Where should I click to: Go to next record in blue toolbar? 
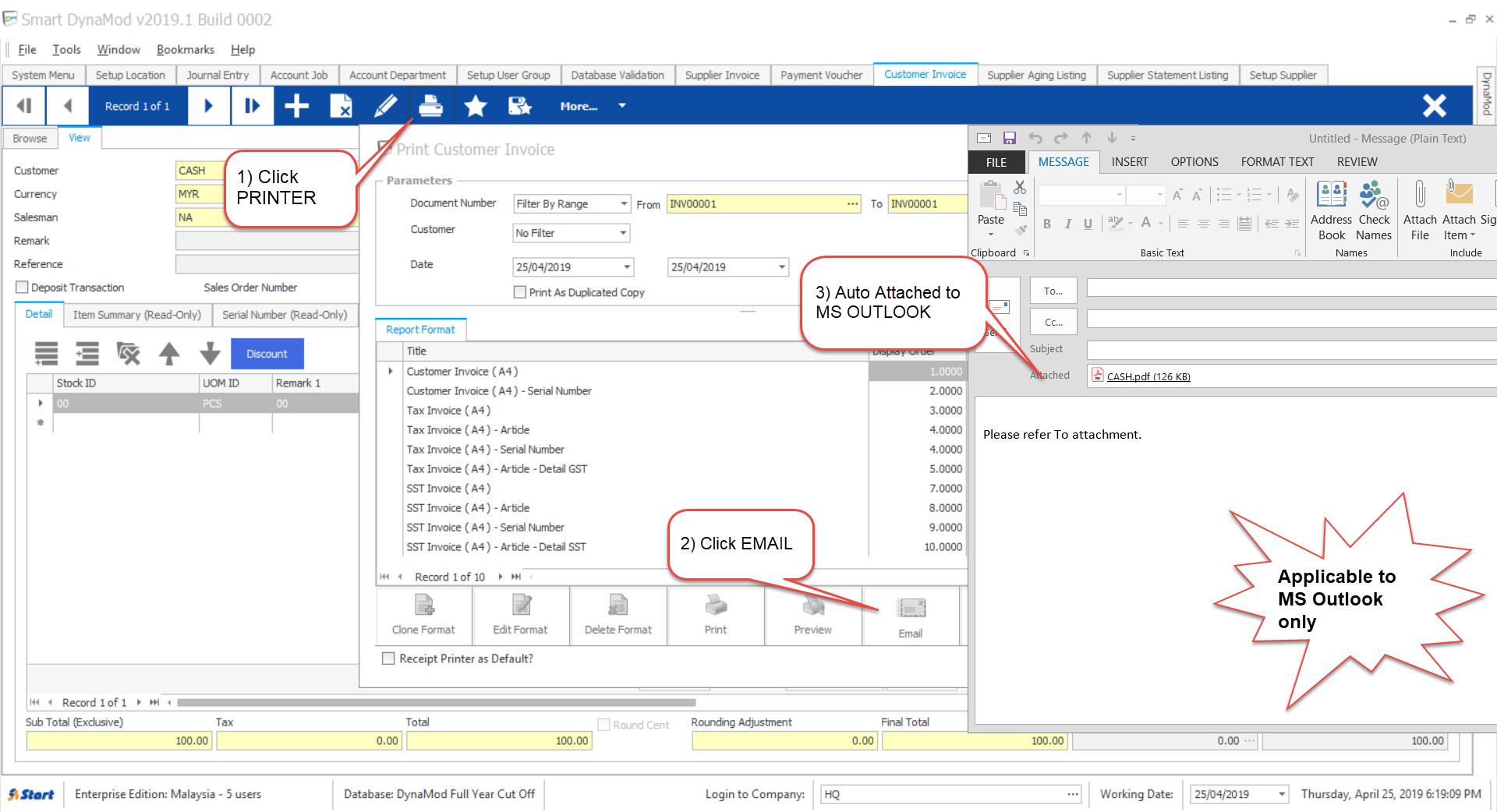click(x=208, y=106)
